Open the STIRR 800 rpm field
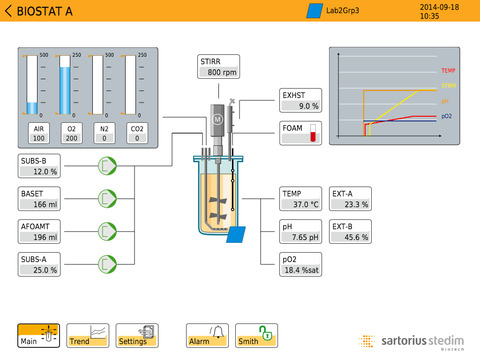 (x=218, y=67)
